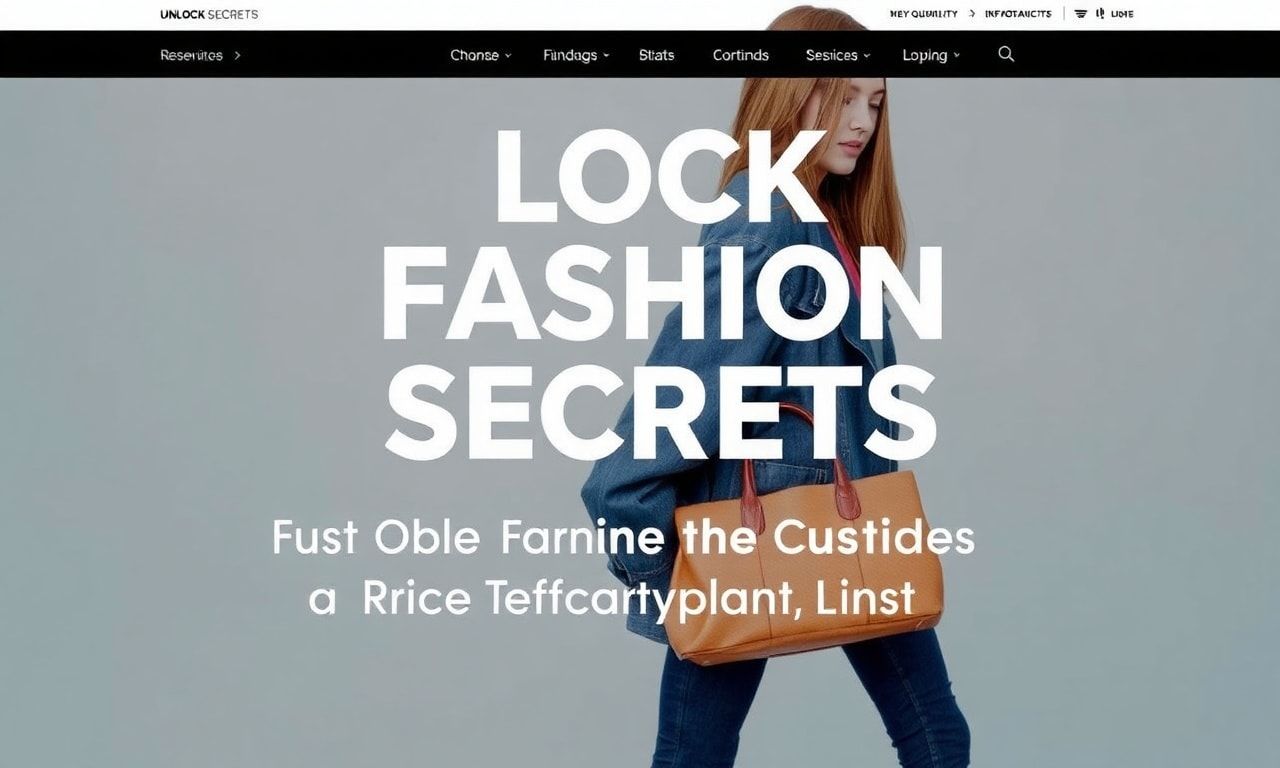The width and height of the screenshot is (1280, 768).
Task: Open the first top-right utility link
Action: 923,14
